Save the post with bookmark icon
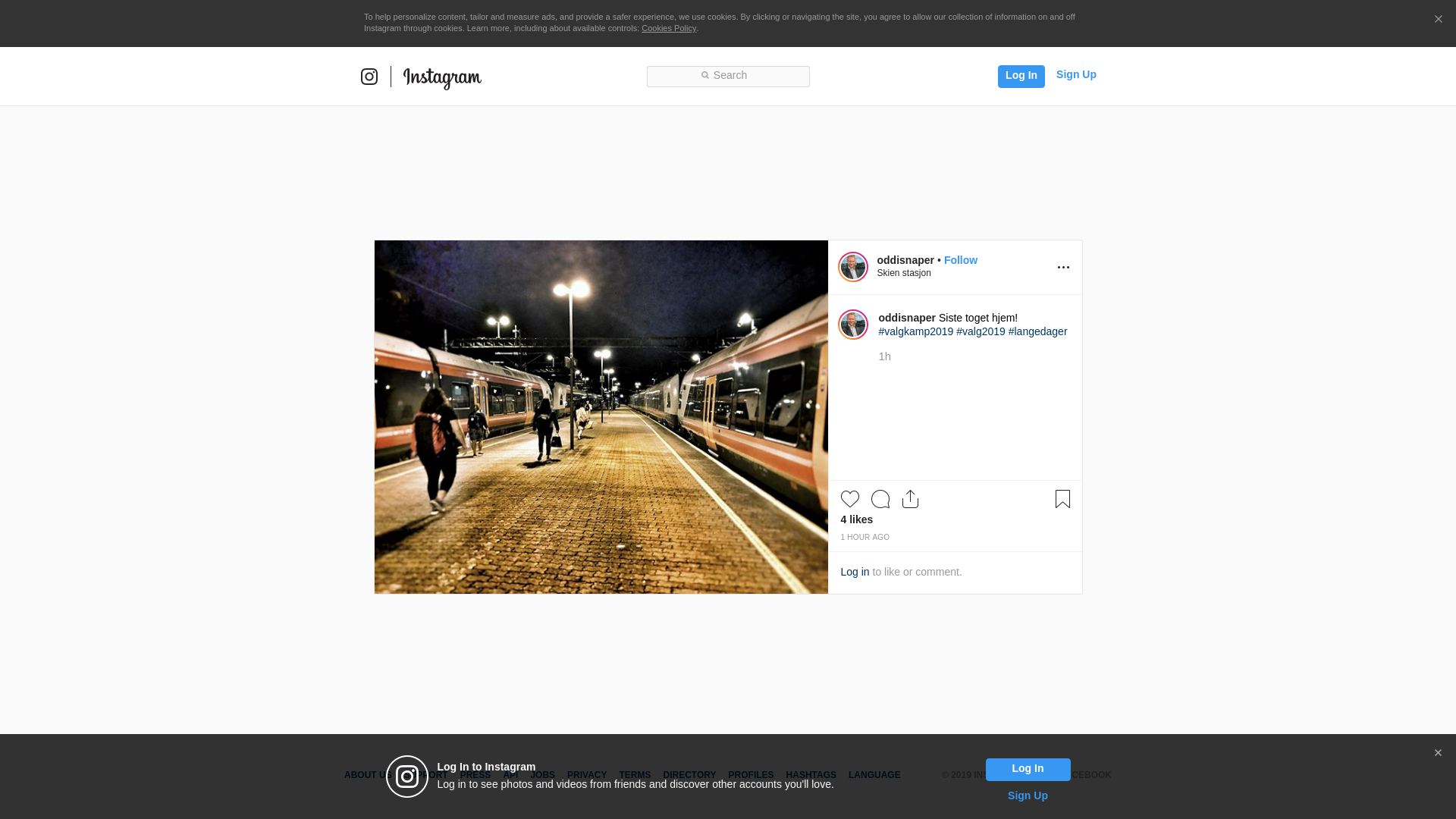 pyautogui.click(x=1062, y=499)
